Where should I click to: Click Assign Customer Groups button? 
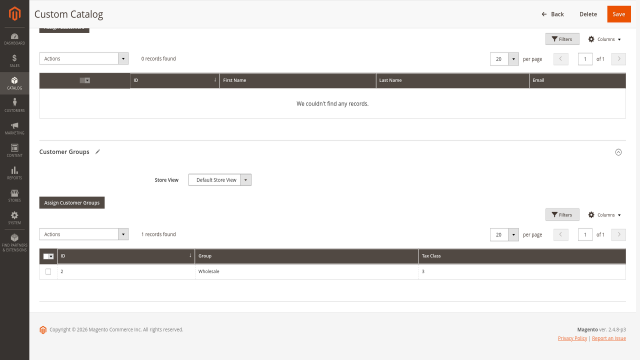(x=72, y=203)
